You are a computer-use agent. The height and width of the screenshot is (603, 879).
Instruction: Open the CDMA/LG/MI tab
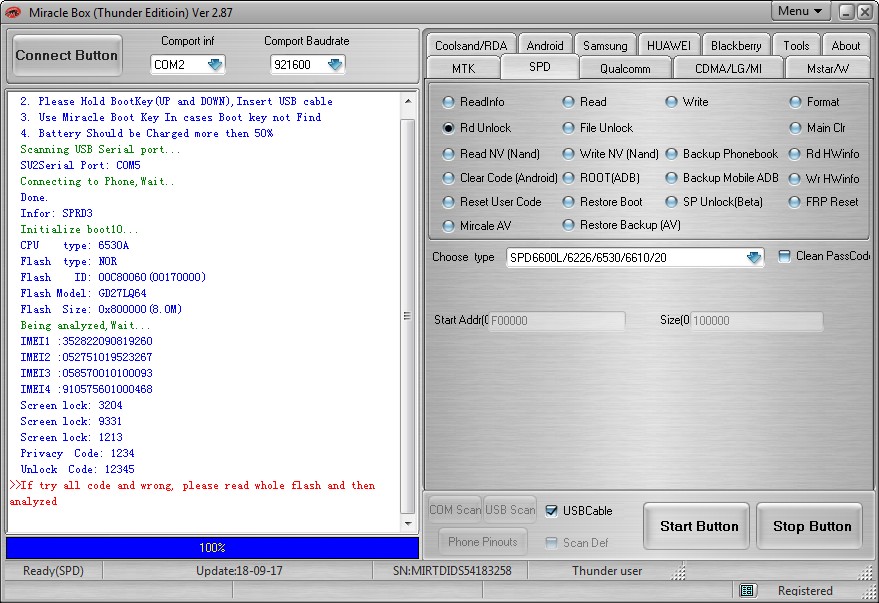728,68
